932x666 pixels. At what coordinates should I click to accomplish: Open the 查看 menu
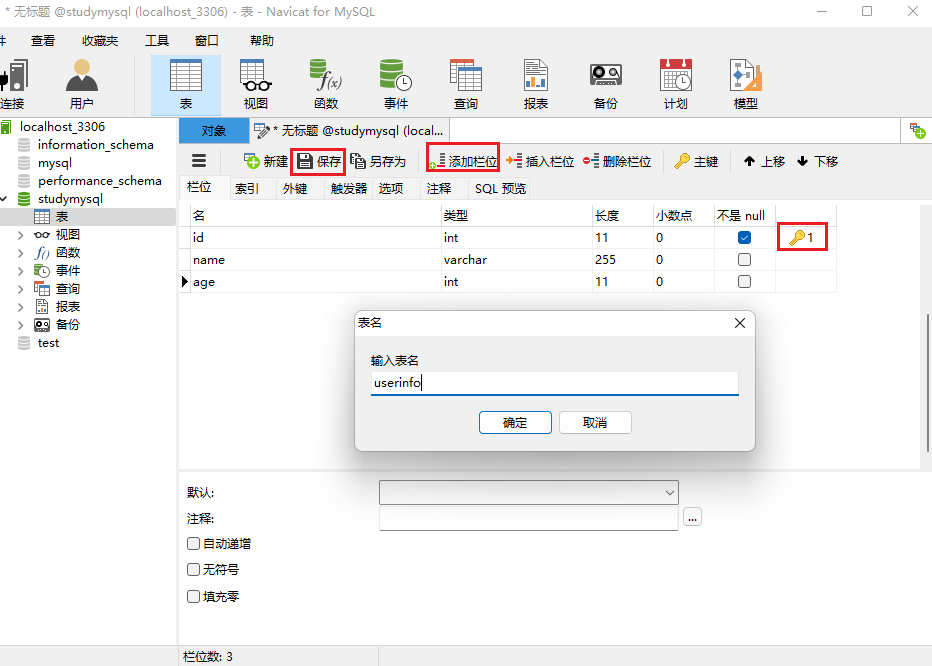click(x=43, y=40)
